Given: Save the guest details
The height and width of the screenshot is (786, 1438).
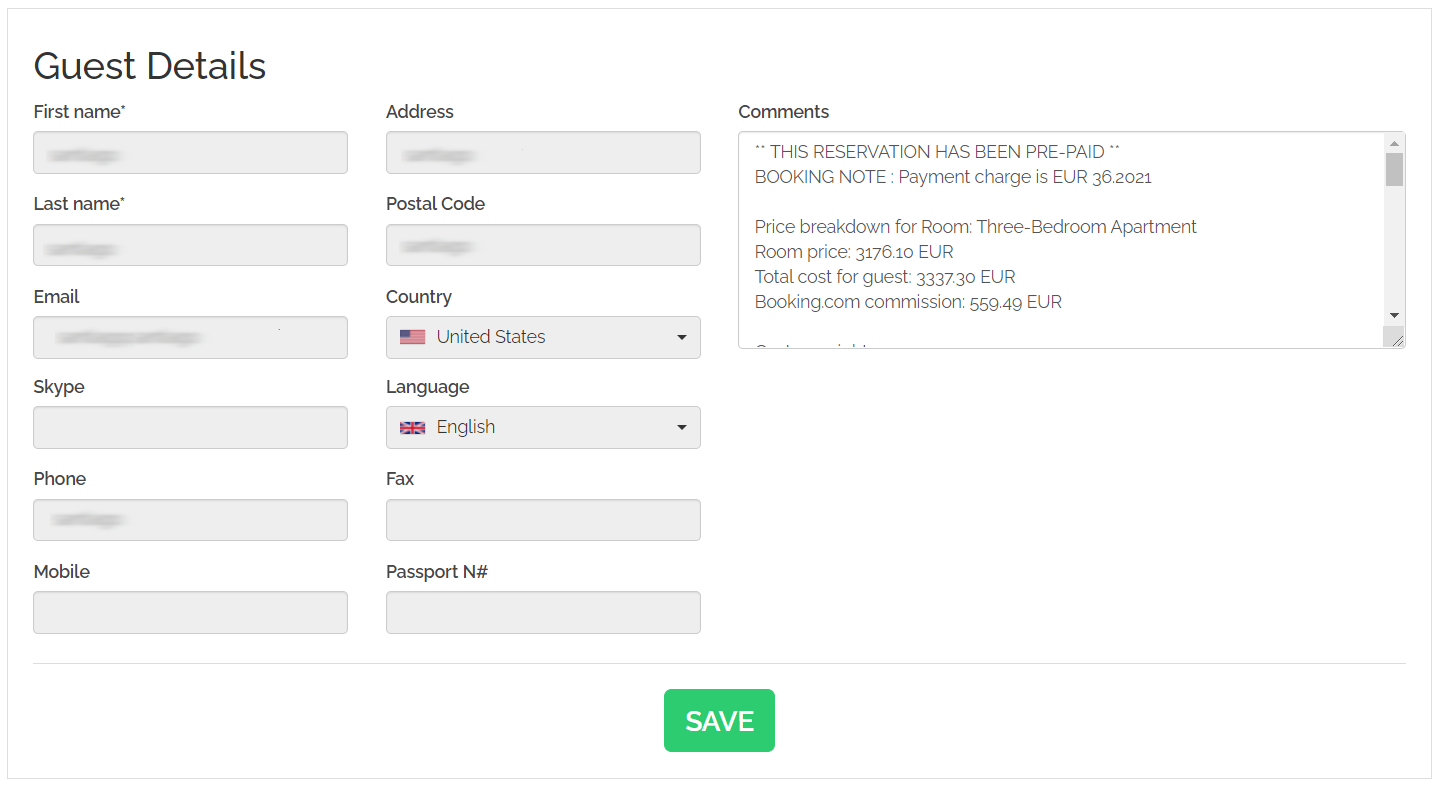Looking at the screenshot, I should pyautogui.click(x=719, y=720).
